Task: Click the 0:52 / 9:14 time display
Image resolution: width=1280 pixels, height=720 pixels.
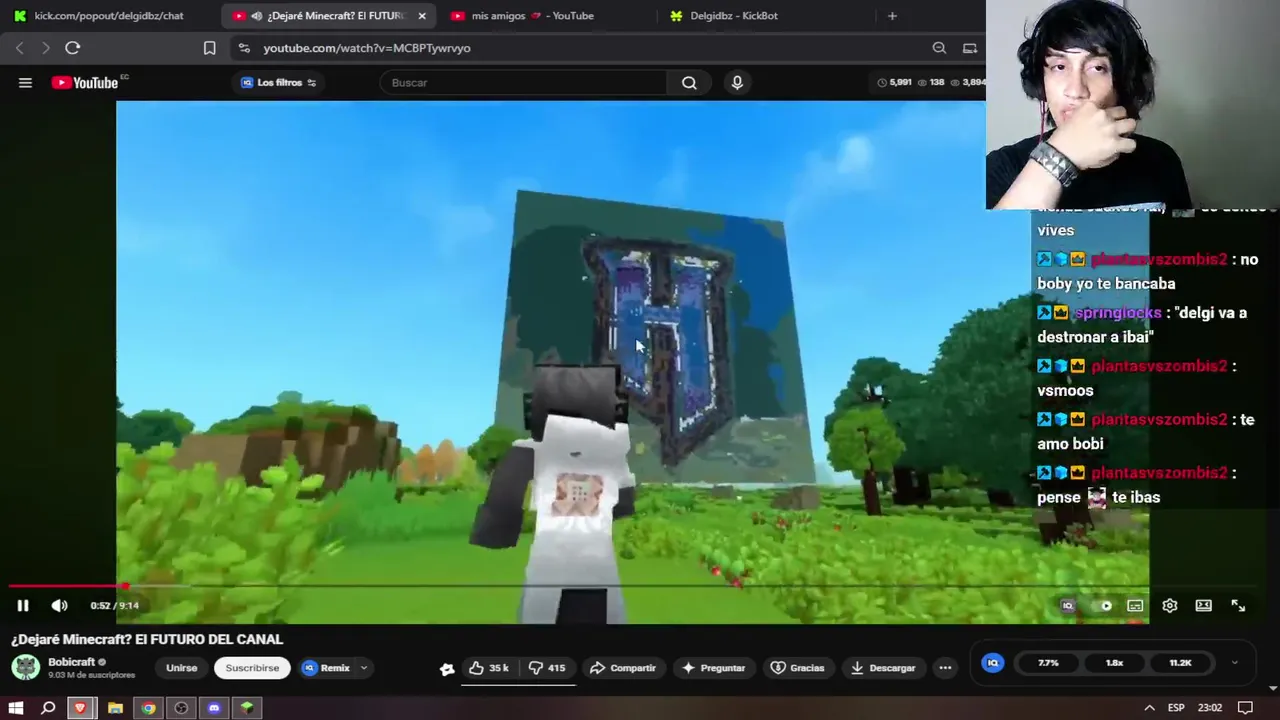Action: 114,605
